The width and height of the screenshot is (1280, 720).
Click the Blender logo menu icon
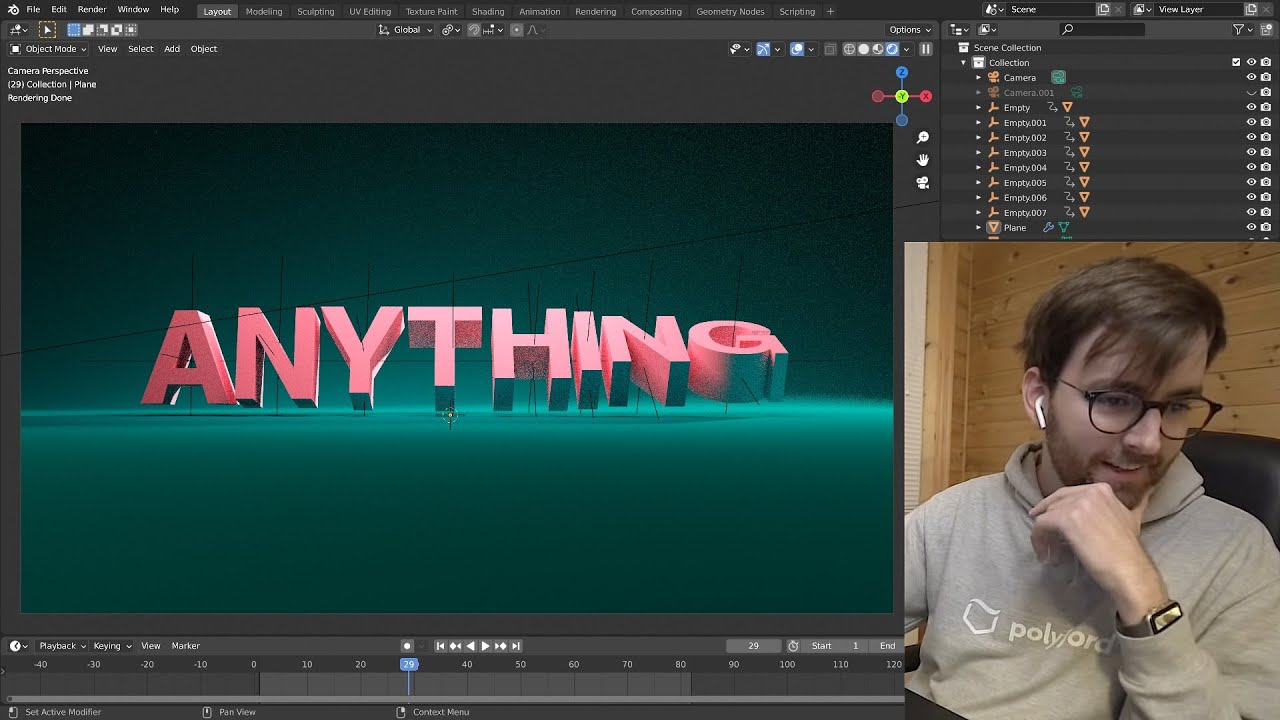tap(13, 9)
